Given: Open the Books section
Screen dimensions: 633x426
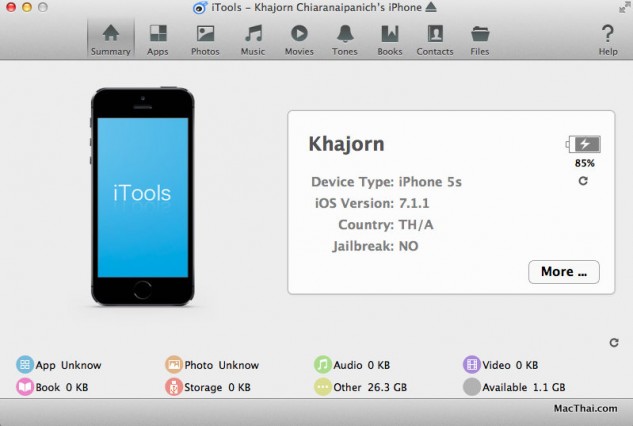Looking at the screenshot, I should pyautogui.click(x=390, y=40).
